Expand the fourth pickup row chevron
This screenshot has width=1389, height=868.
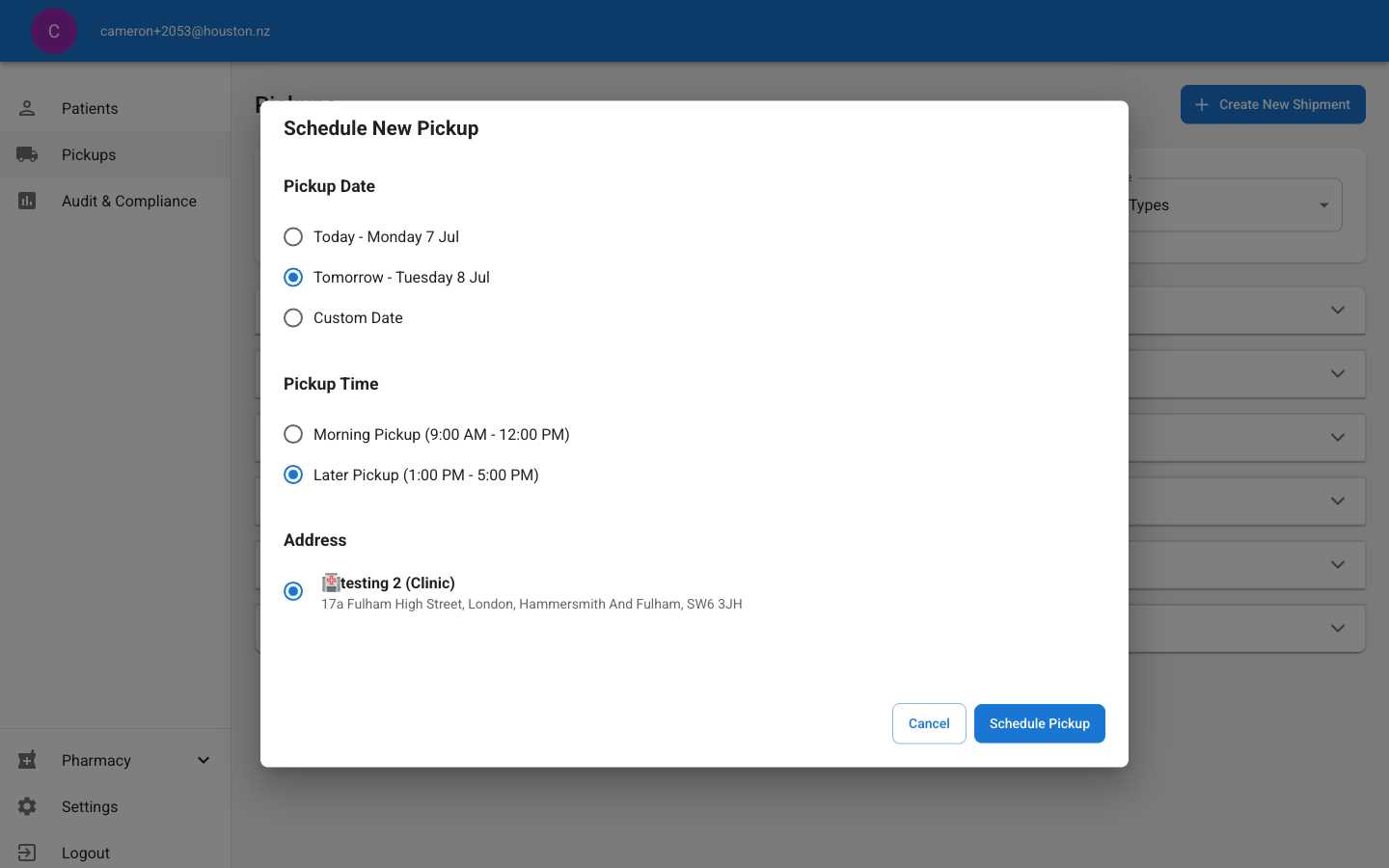point(1338,502)
